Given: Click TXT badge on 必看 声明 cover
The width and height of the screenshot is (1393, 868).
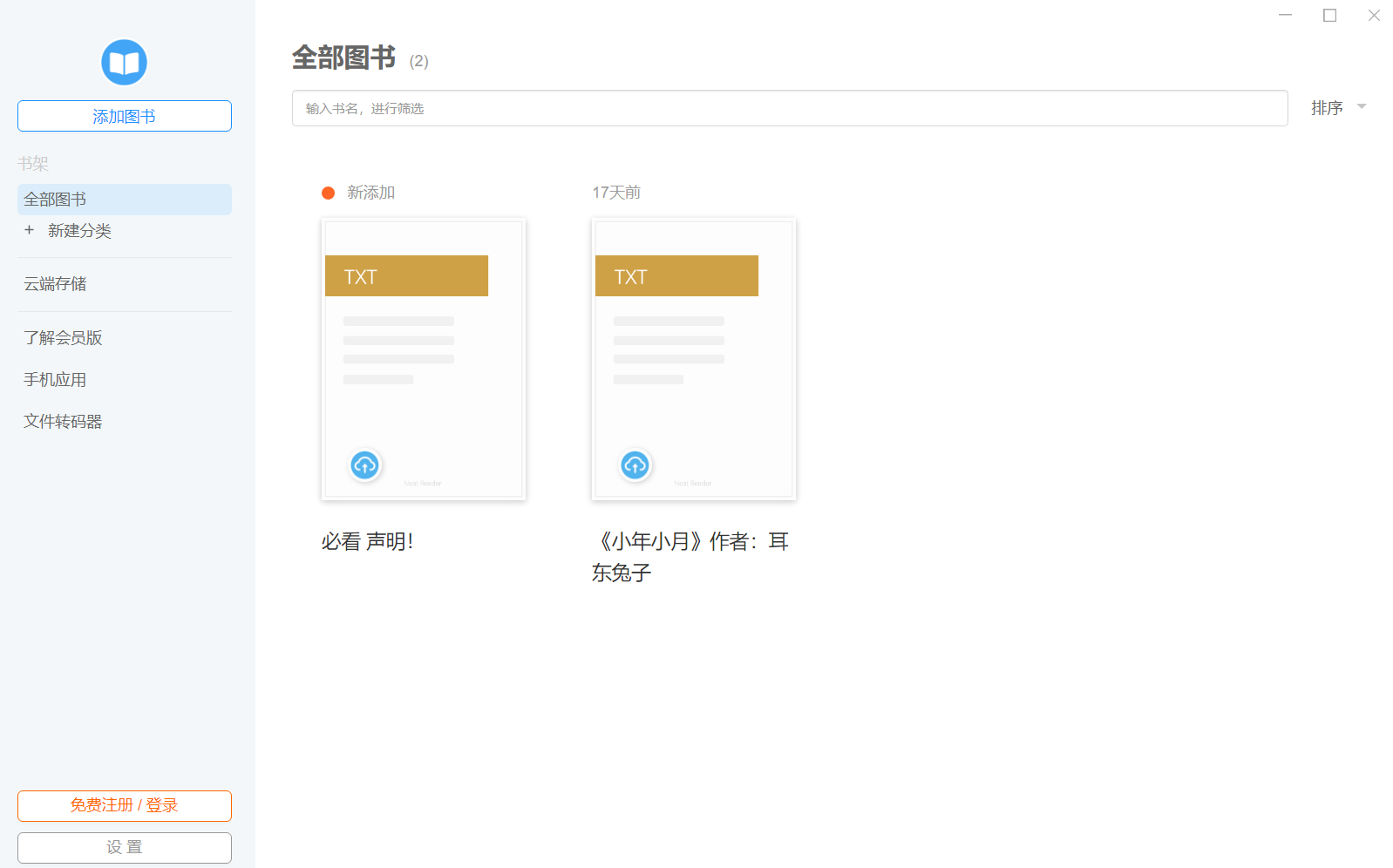Looking at the screenshot, I should click(406, 276).
